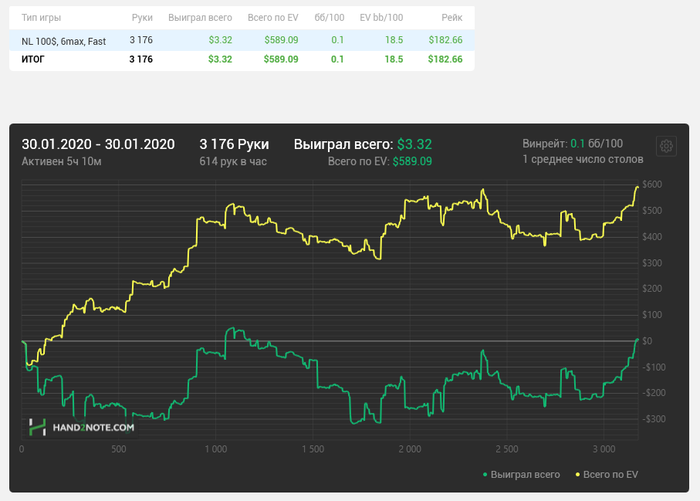700x501 pixels.
Task: Click the 'Активен 5ч 10м' label
Action: [x=62, y=162]
